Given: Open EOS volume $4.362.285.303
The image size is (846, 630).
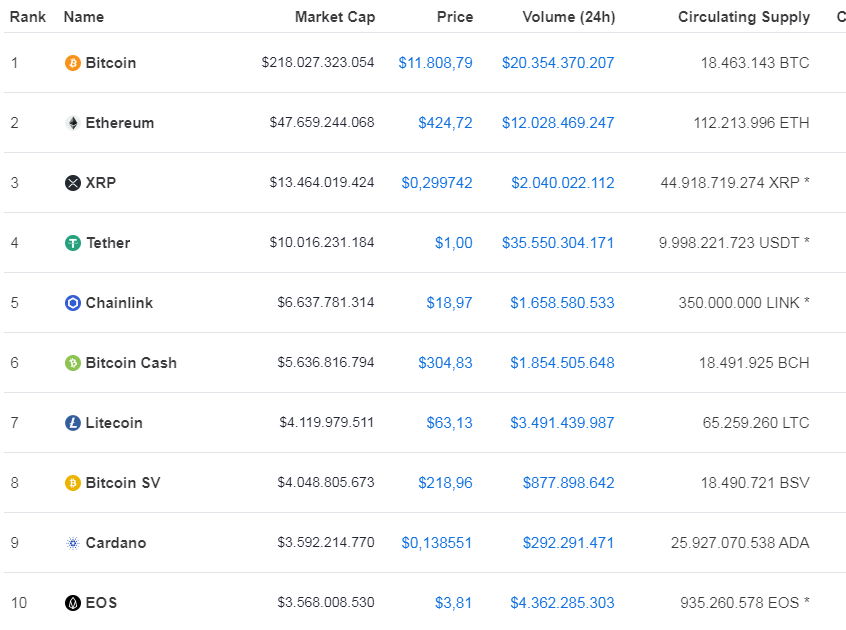Looking at the screenshot, I should 562,603.
